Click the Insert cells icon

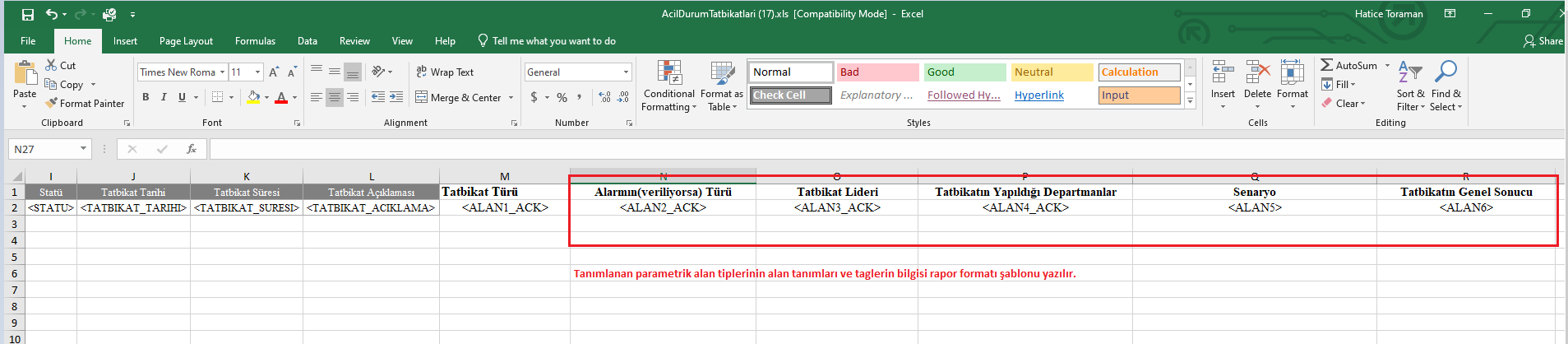tap(1223, 73)
